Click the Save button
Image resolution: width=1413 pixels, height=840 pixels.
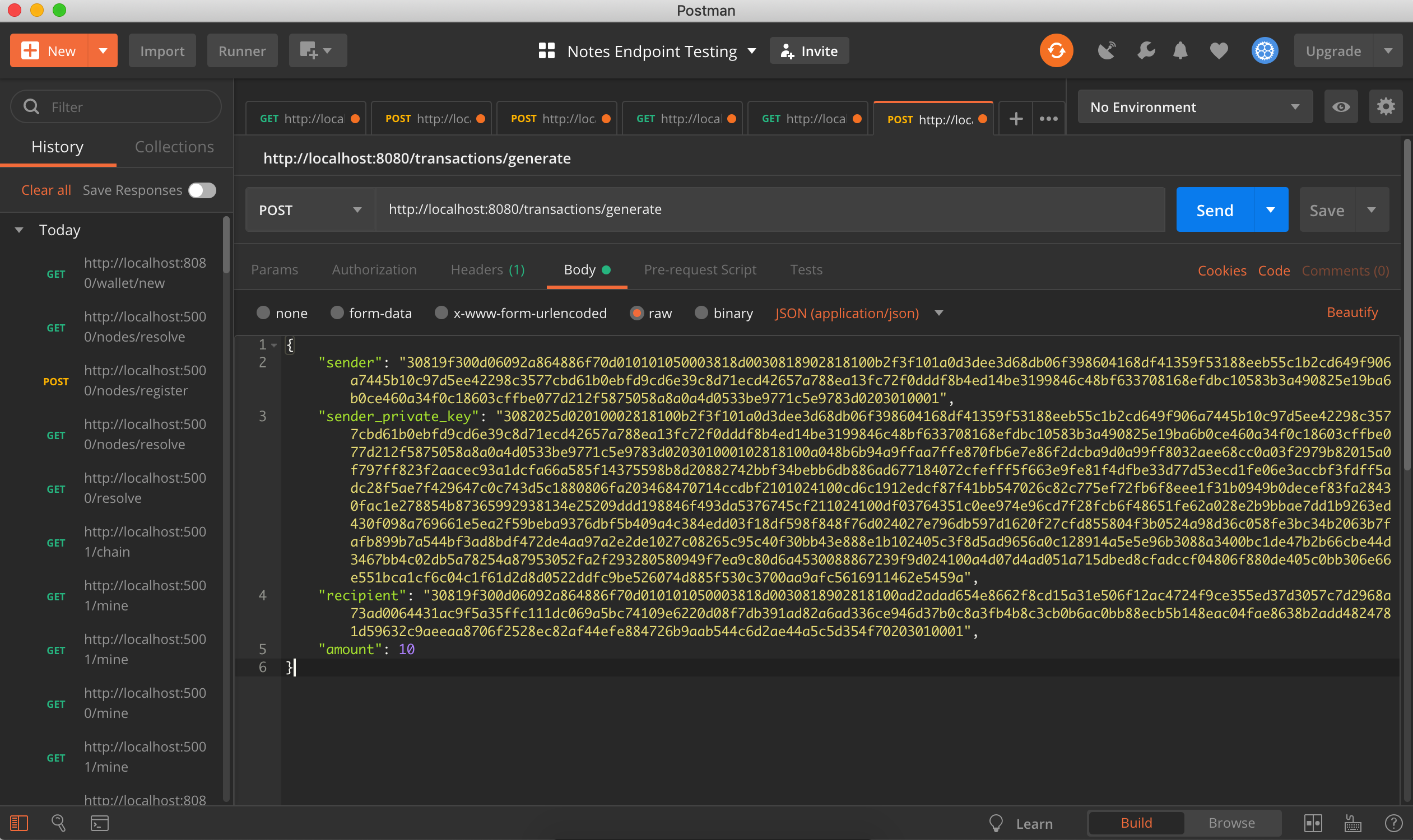point(1327,209)
